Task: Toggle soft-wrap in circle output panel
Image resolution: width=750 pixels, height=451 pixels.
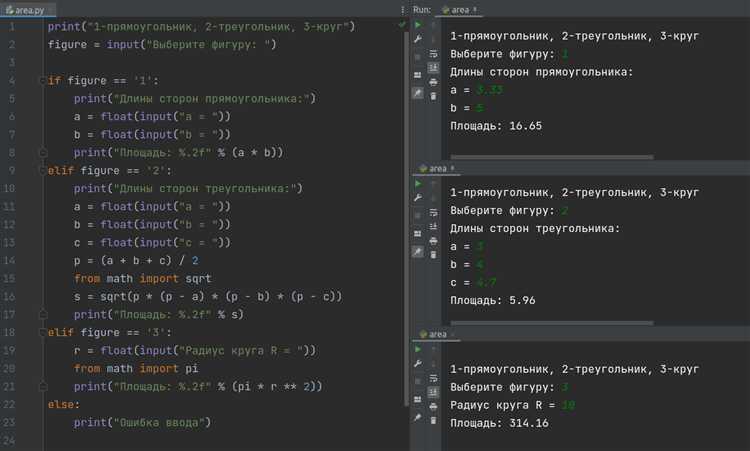Action: coord(433,378)
